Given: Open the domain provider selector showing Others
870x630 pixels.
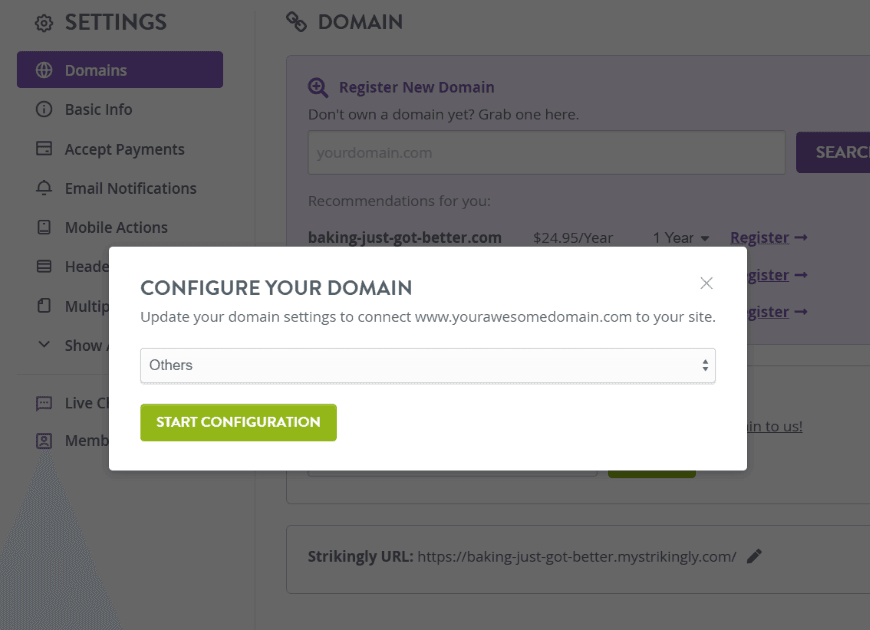Looking at the screenshot, I should [x=427, y=365].
